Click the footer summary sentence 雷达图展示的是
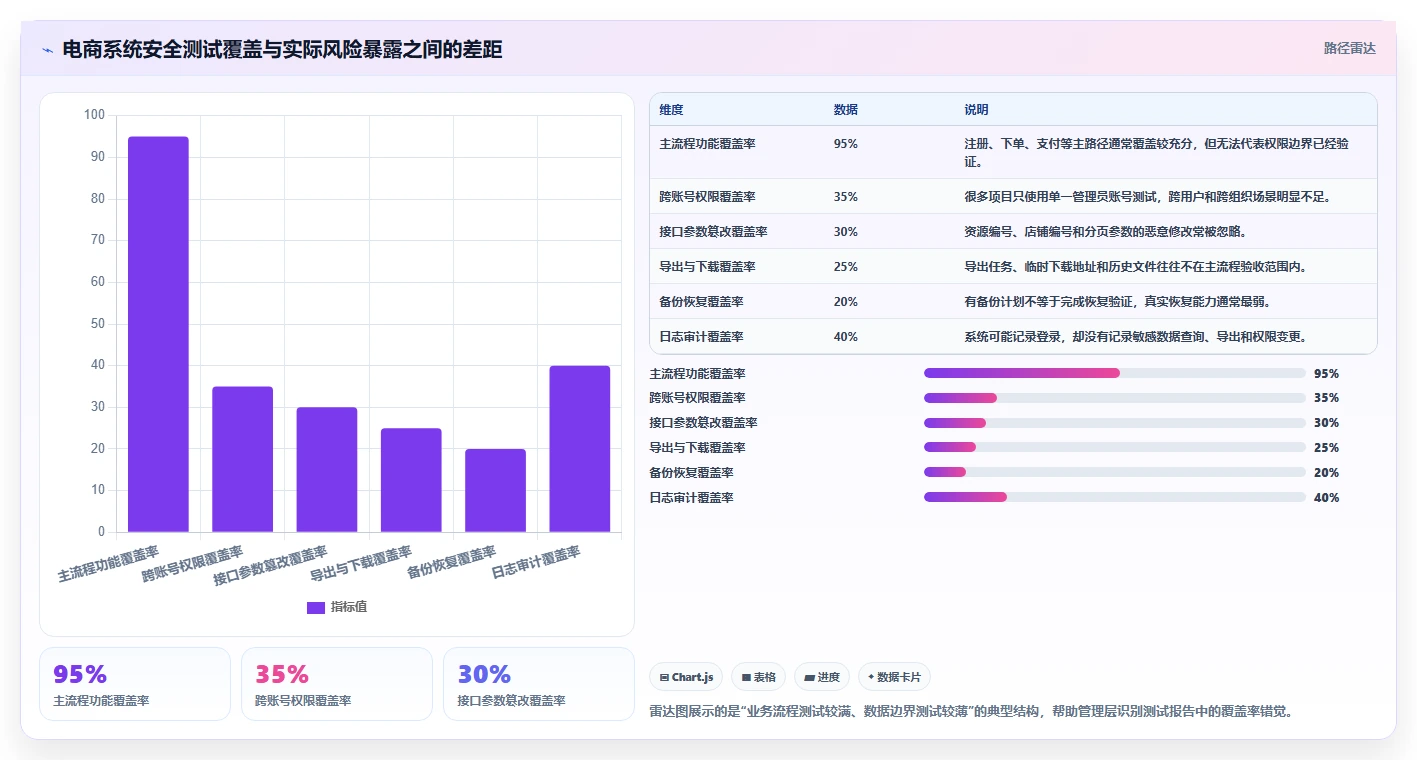 (972, 712)
